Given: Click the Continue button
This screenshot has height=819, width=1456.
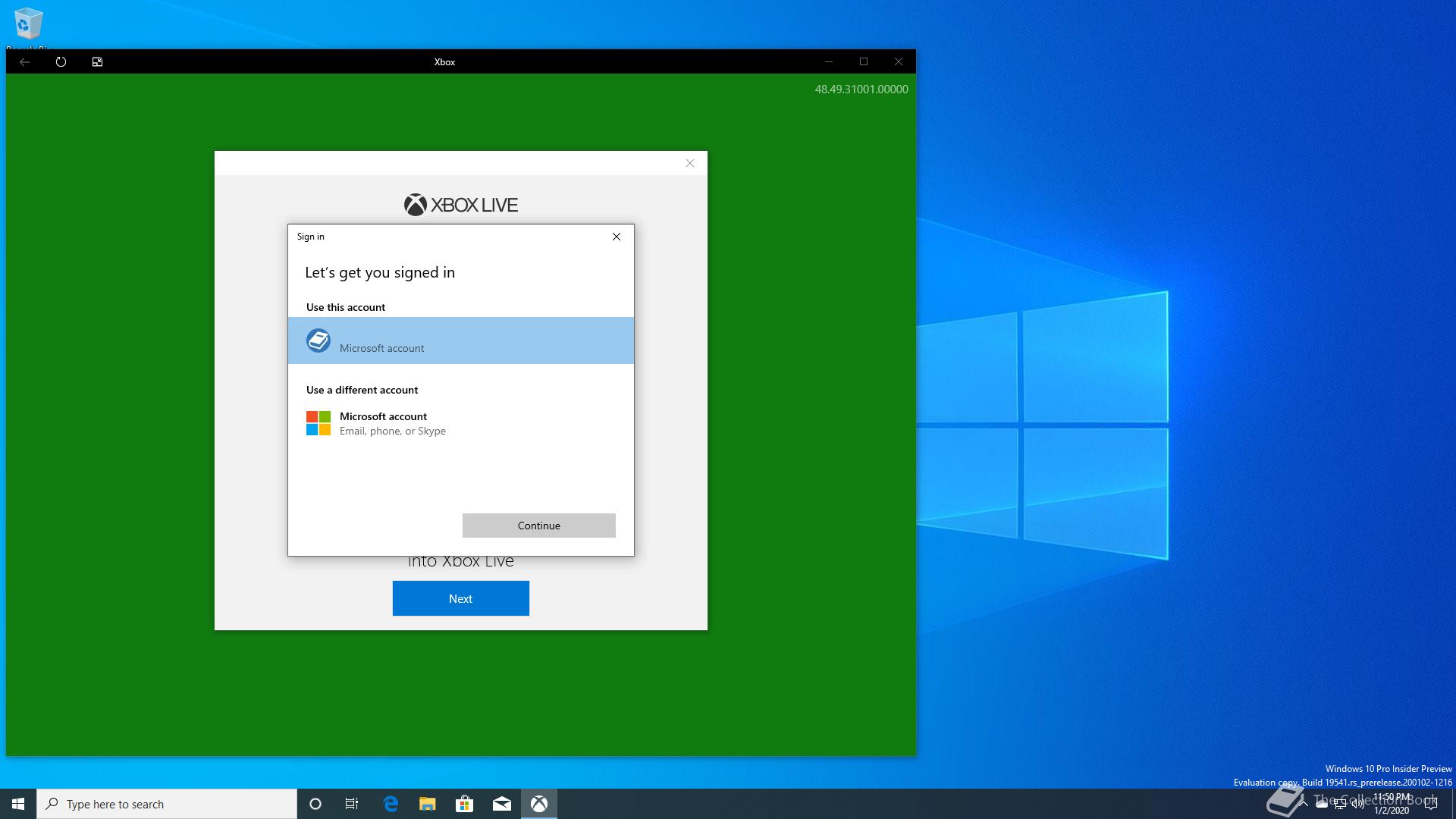Looking at the screenshot, I should 539,526.
